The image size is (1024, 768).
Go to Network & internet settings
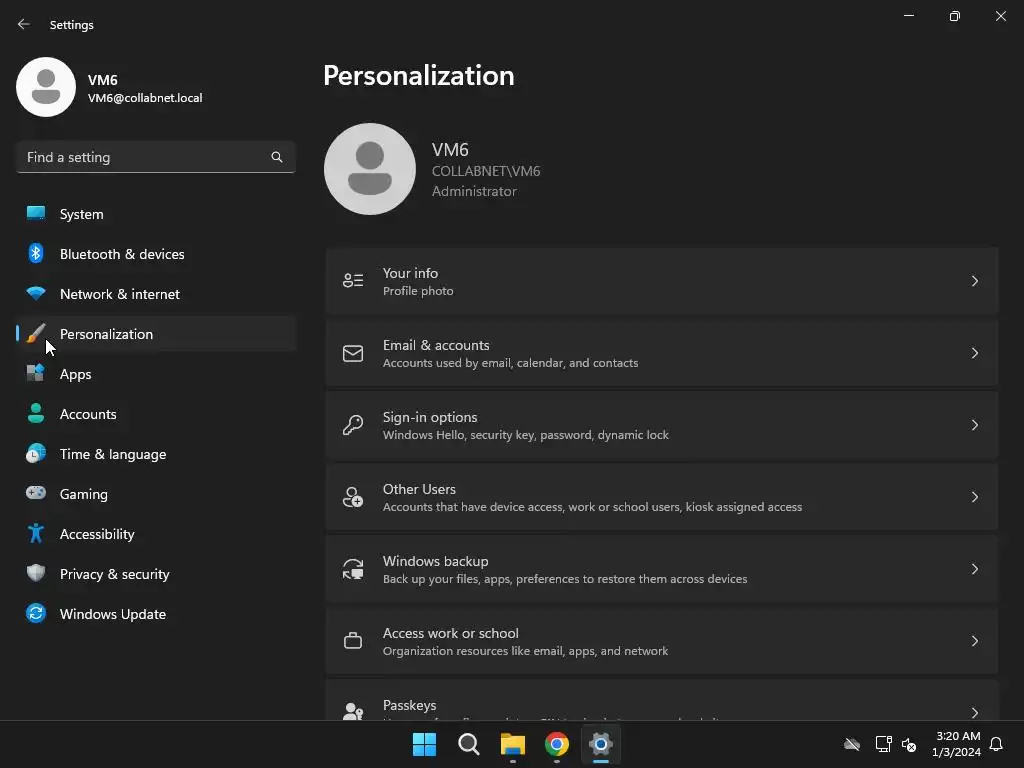click(156, 294)
